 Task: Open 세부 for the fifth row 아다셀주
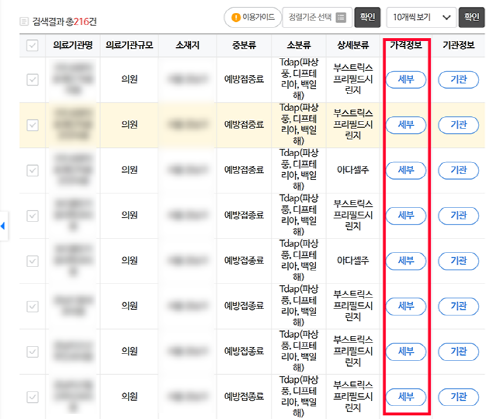point(406,261)
